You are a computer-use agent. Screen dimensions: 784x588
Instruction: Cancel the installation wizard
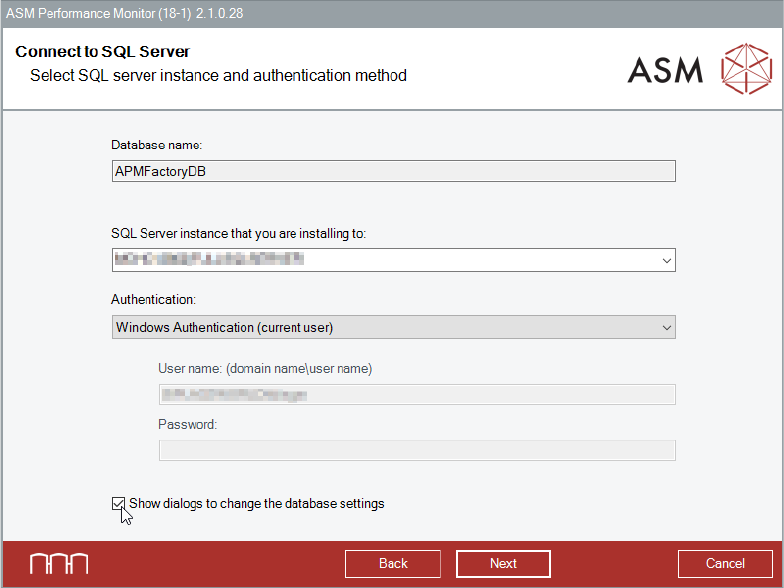(725, 564)
